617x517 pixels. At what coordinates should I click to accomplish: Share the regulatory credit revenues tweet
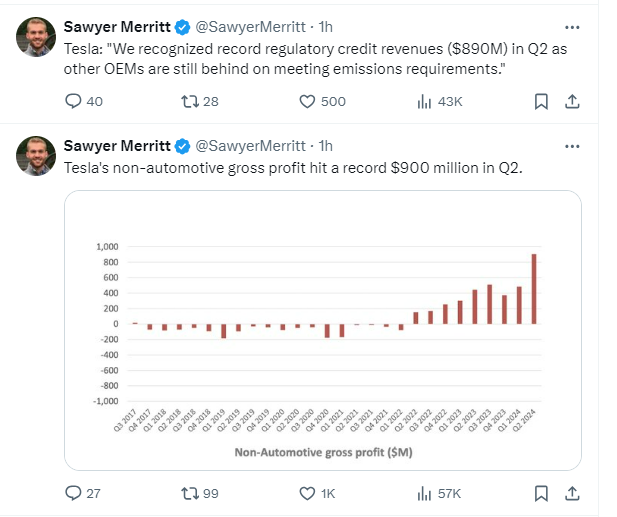point(572,102)
